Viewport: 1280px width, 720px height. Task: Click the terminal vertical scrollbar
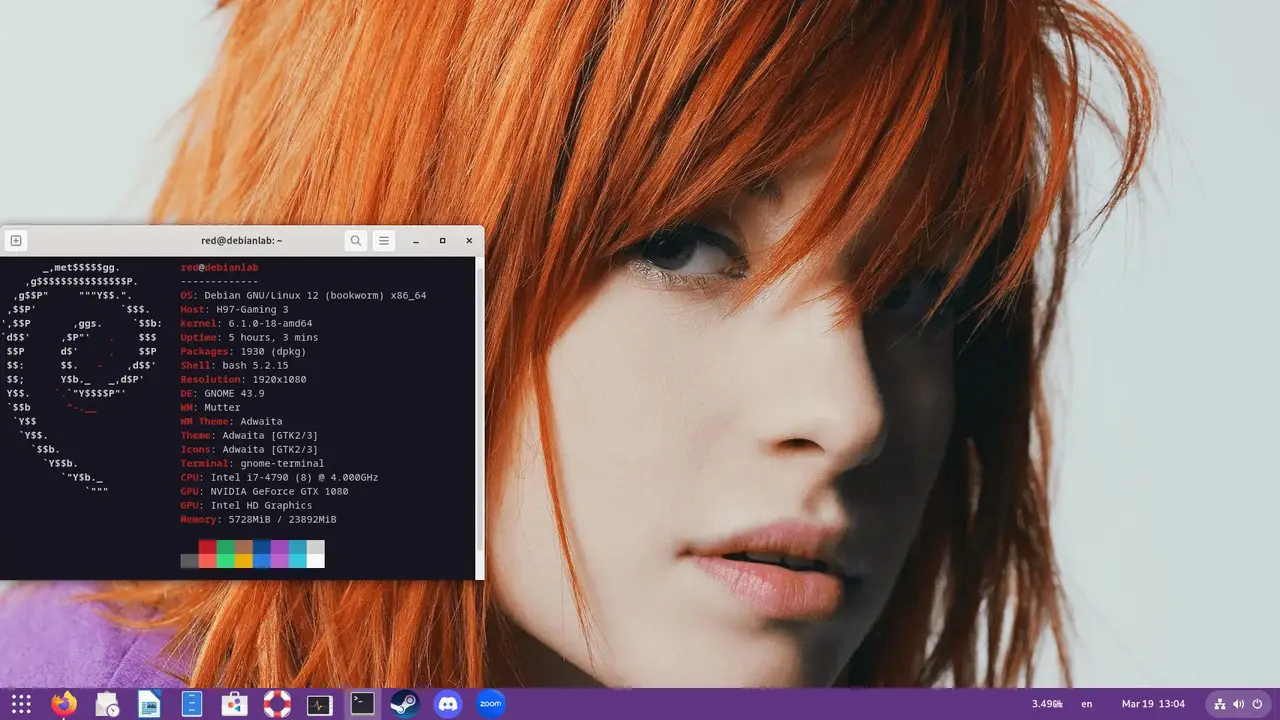click(x=479, y=408)
